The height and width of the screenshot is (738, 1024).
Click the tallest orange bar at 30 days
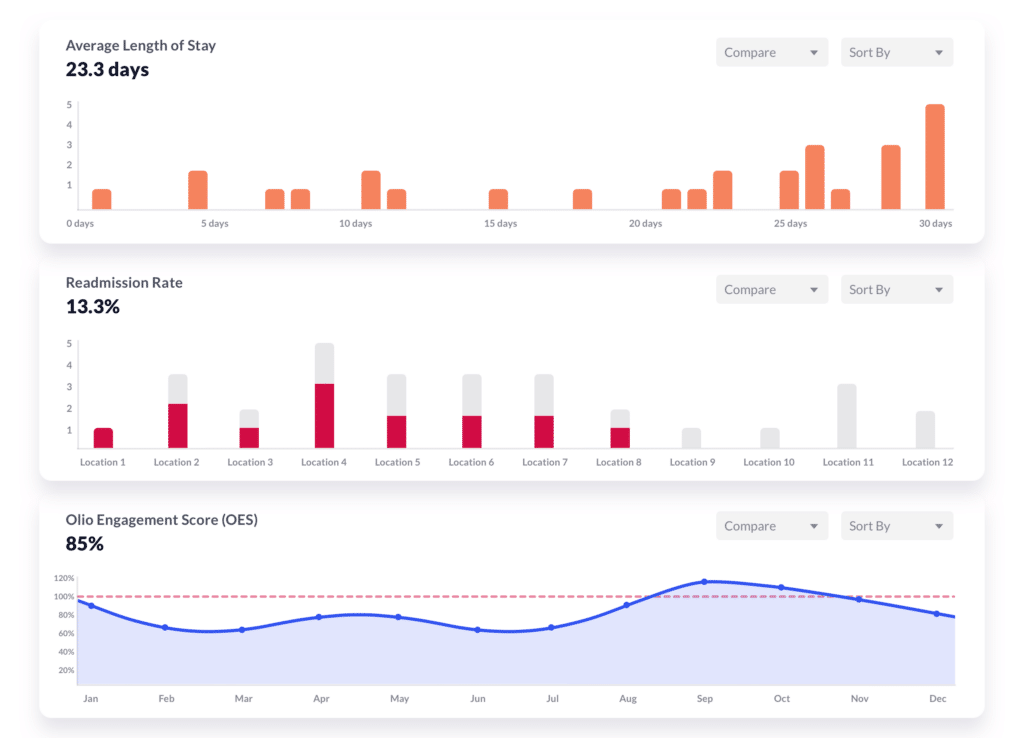click(935, 157)
